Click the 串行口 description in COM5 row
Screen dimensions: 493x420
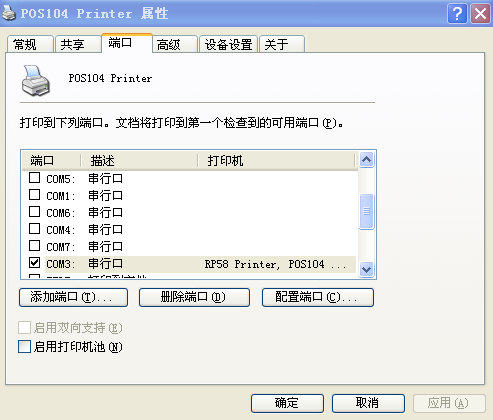[x=105, y=179]
